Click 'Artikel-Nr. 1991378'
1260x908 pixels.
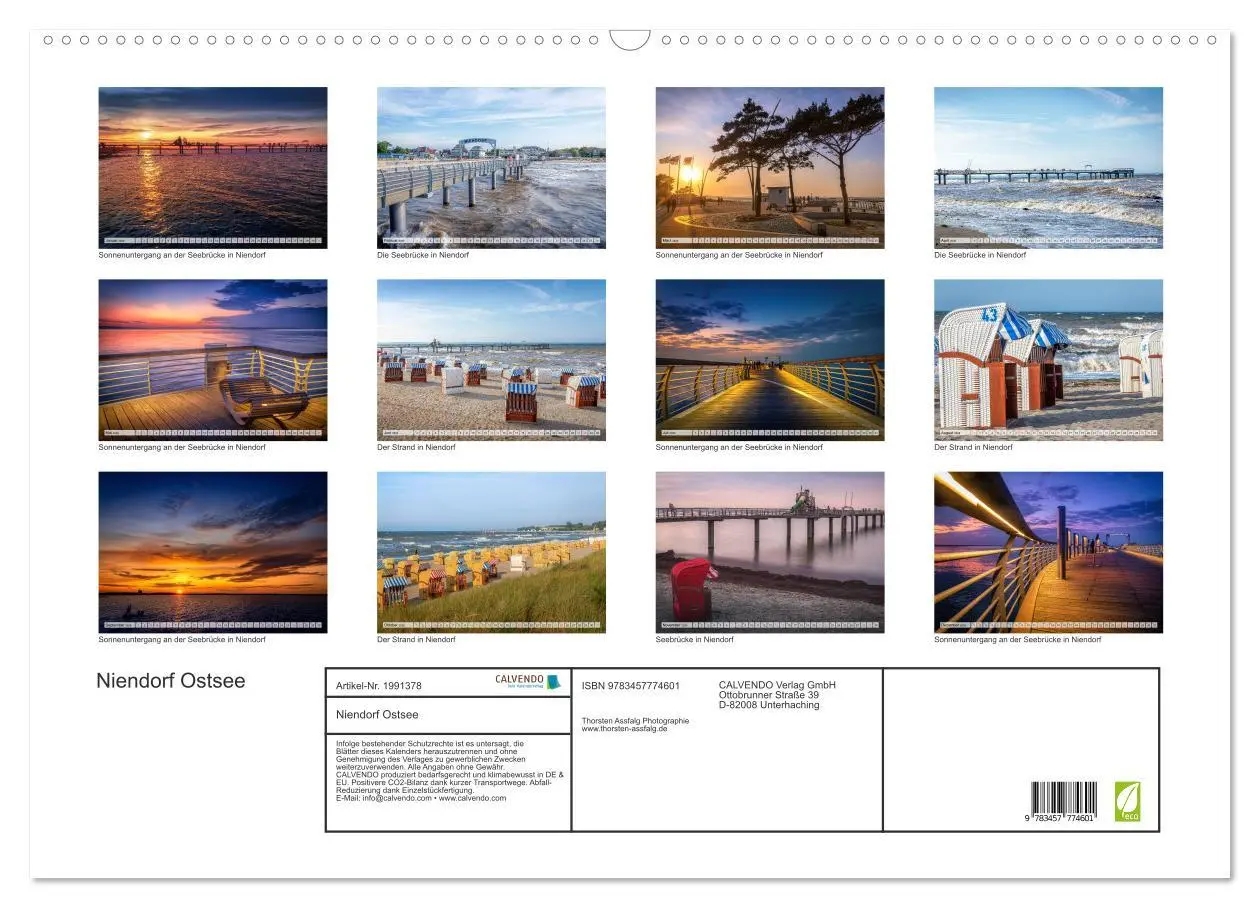click(x=379, y=686)
